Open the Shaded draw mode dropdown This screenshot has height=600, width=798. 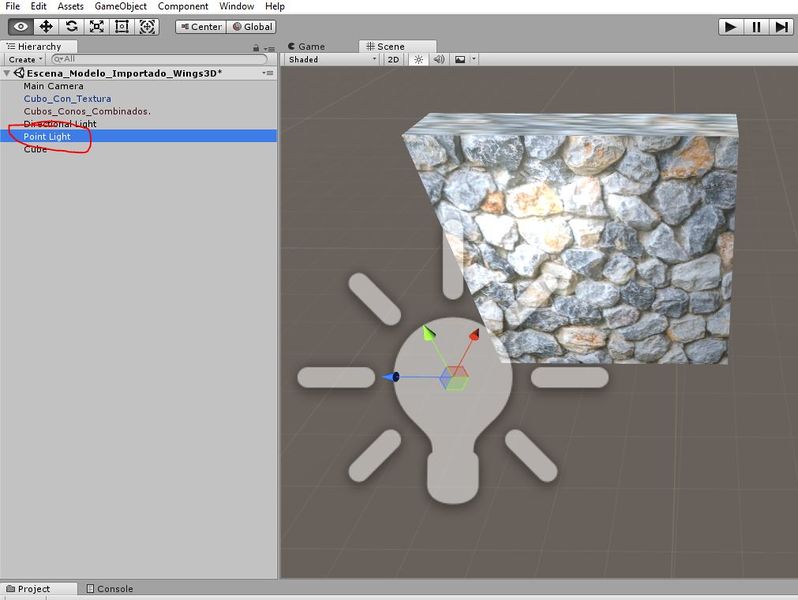[332, 60]
